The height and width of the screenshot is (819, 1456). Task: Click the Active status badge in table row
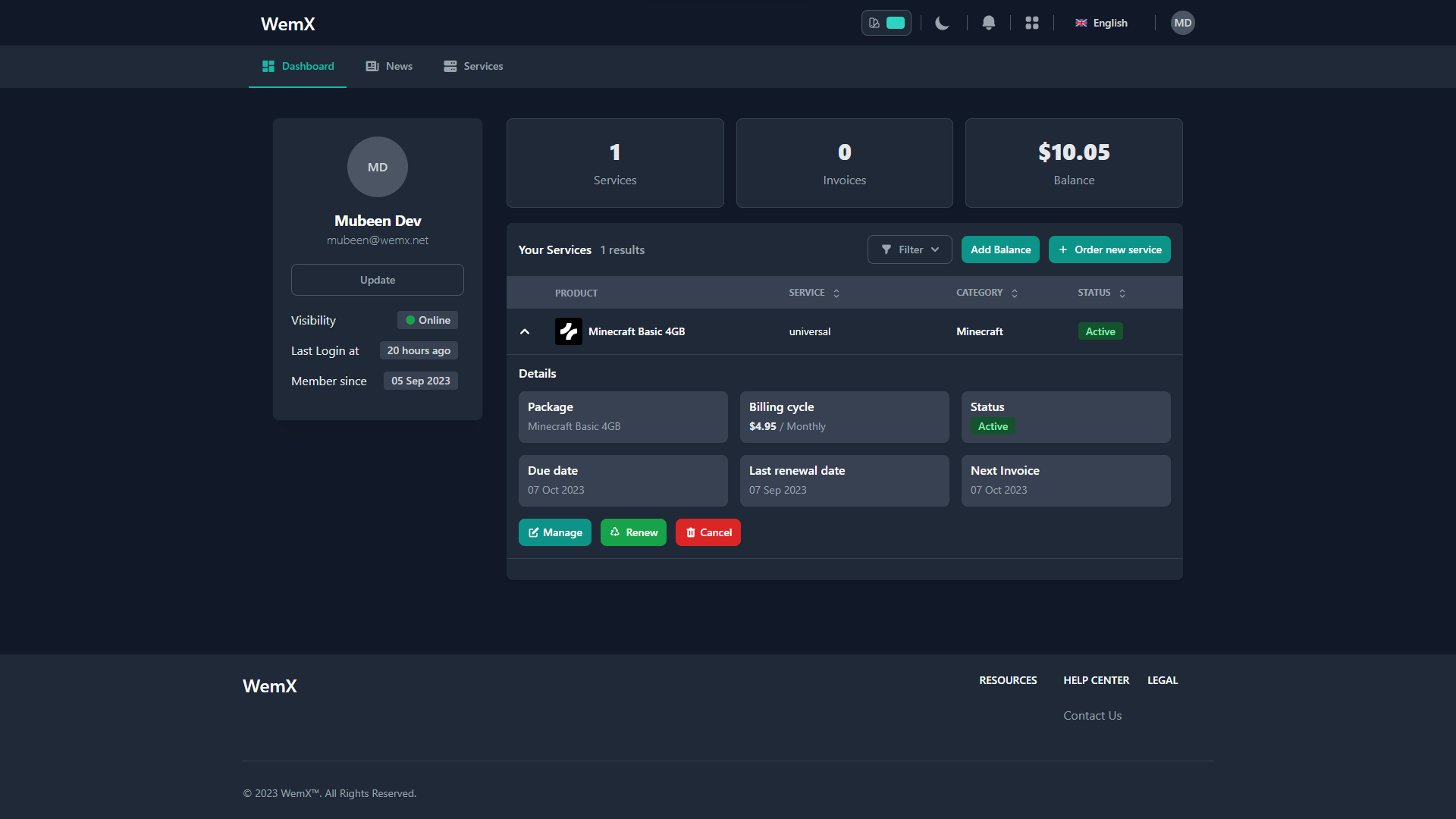click(x=1100, y=331)
